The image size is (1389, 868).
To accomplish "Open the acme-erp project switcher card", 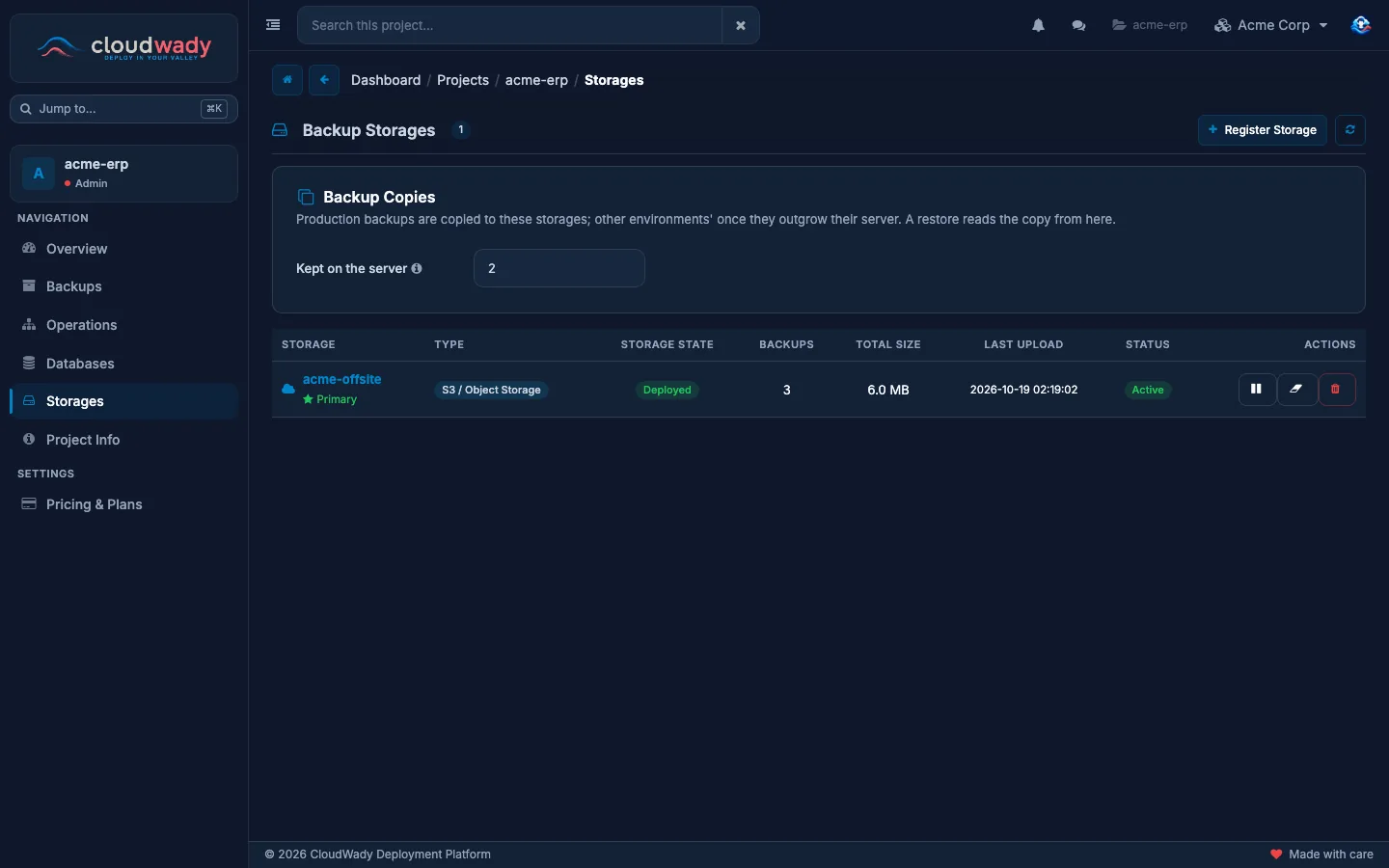I will click(123, 174).
